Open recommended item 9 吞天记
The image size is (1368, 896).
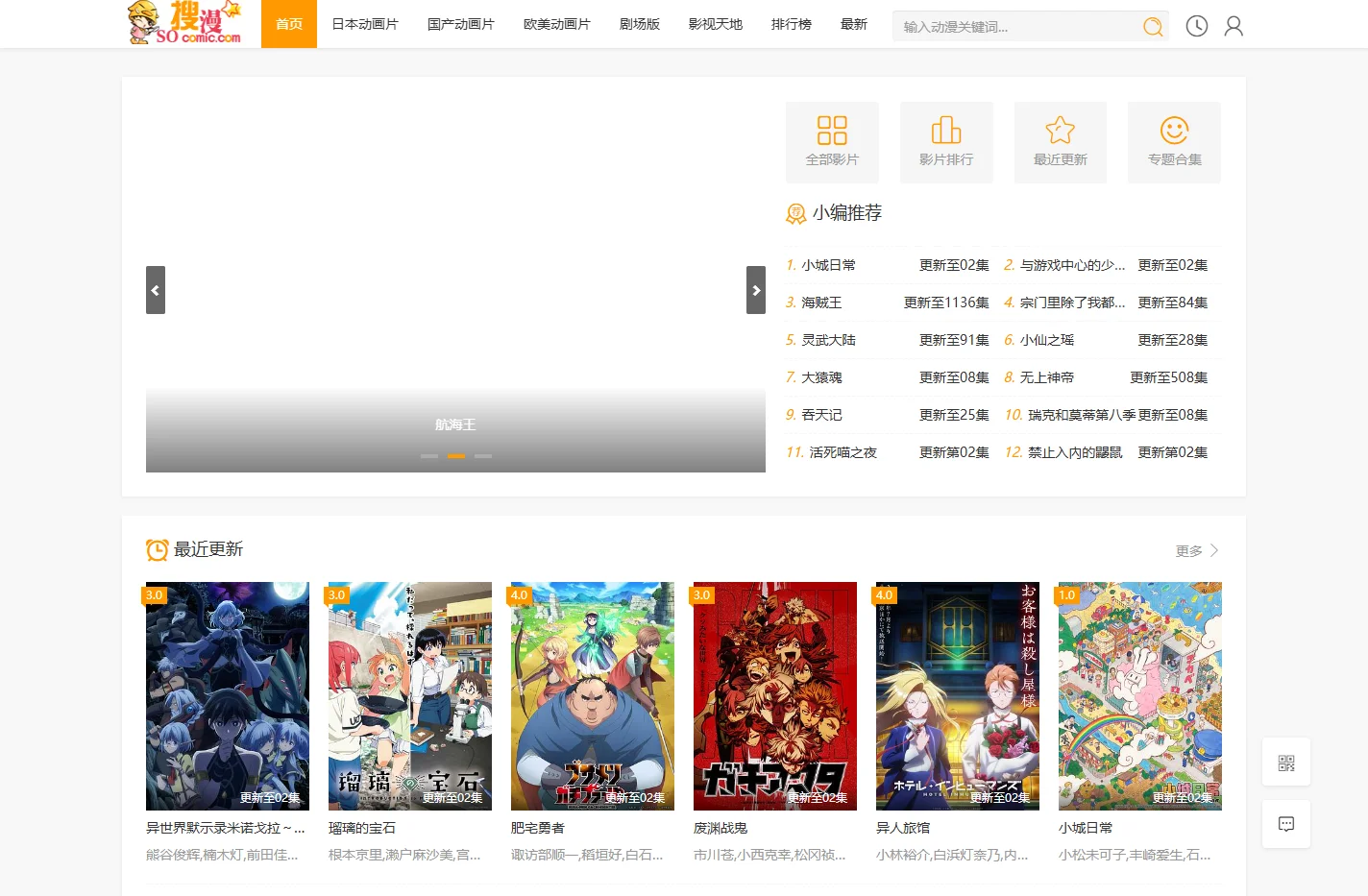821,415
